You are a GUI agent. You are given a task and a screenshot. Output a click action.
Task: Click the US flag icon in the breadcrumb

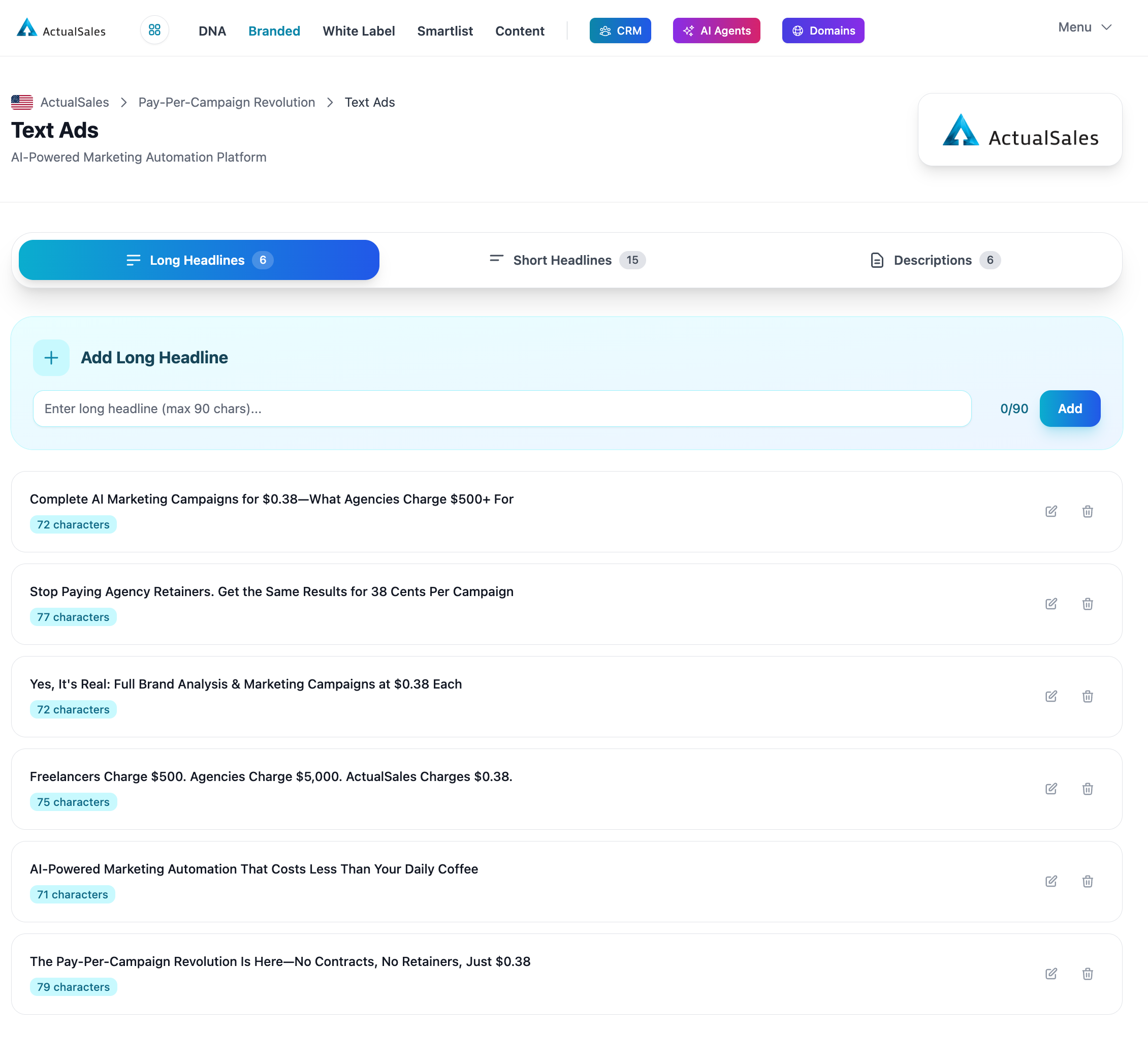pyautogui.click(x=21, y=102)
